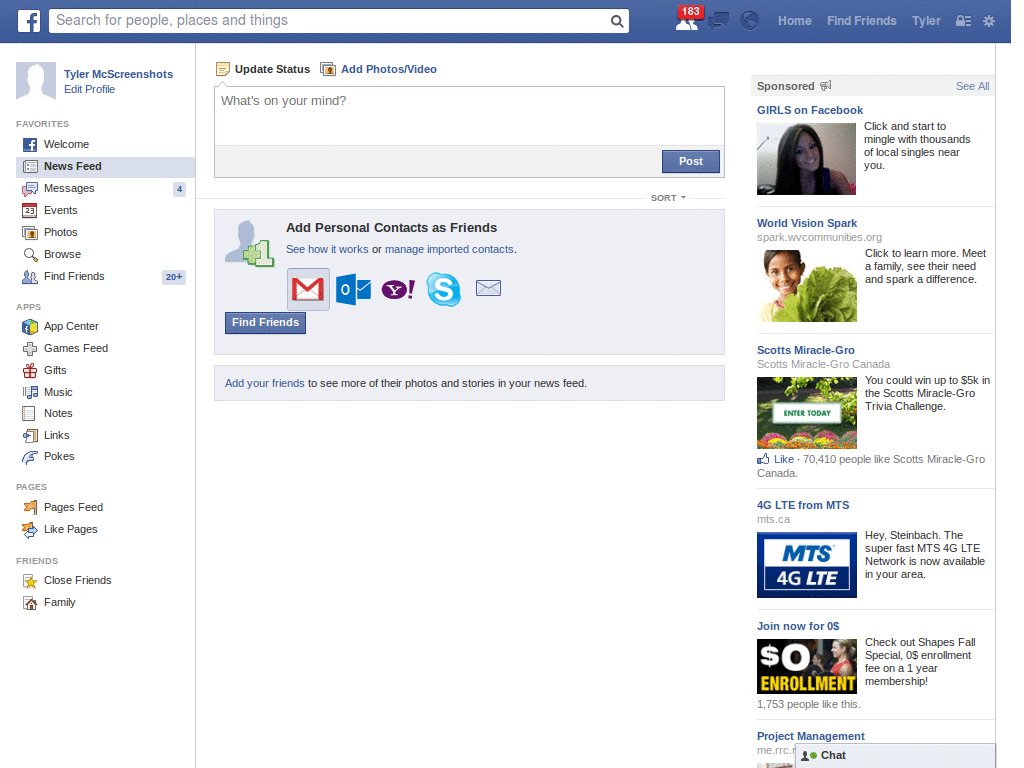Open Family friends list
This screenshot has width=1024, height=768.
coord(59,602)
